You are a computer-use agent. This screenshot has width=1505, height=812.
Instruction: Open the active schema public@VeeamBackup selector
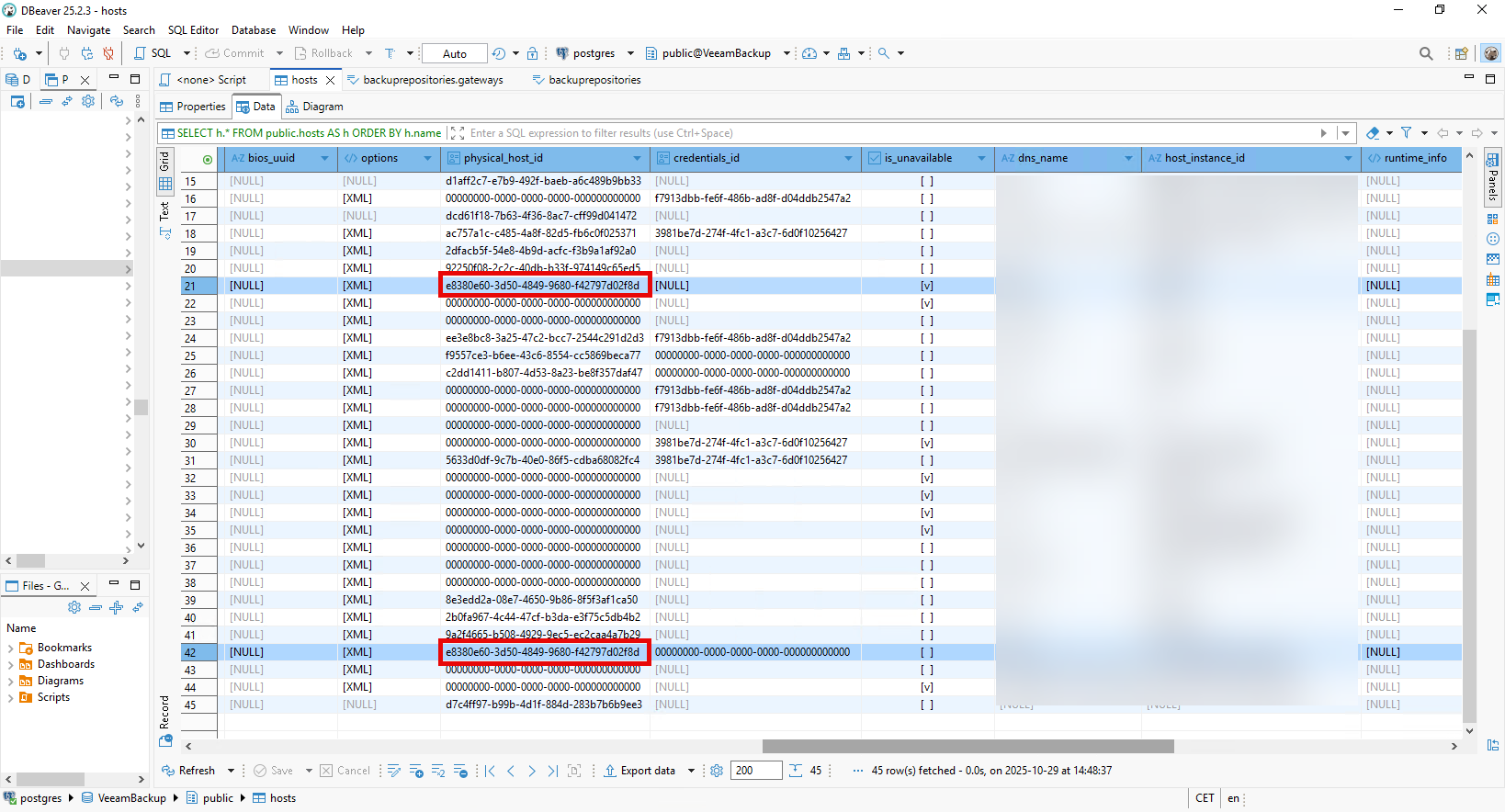(716, 53)
